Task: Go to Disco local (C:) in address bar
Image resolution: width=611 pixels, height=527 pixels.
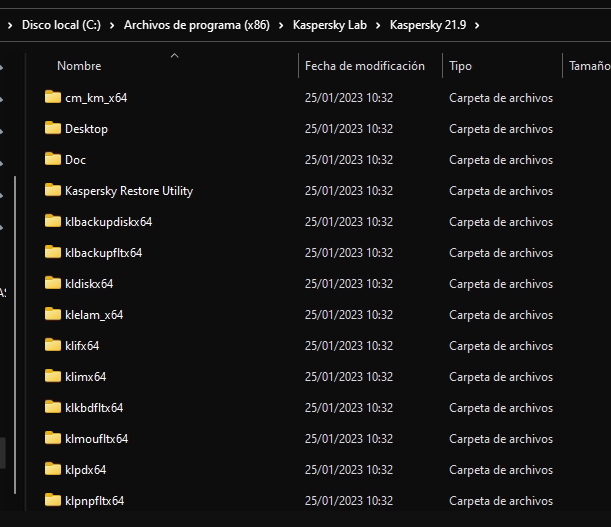Action: tap(61, 25)
